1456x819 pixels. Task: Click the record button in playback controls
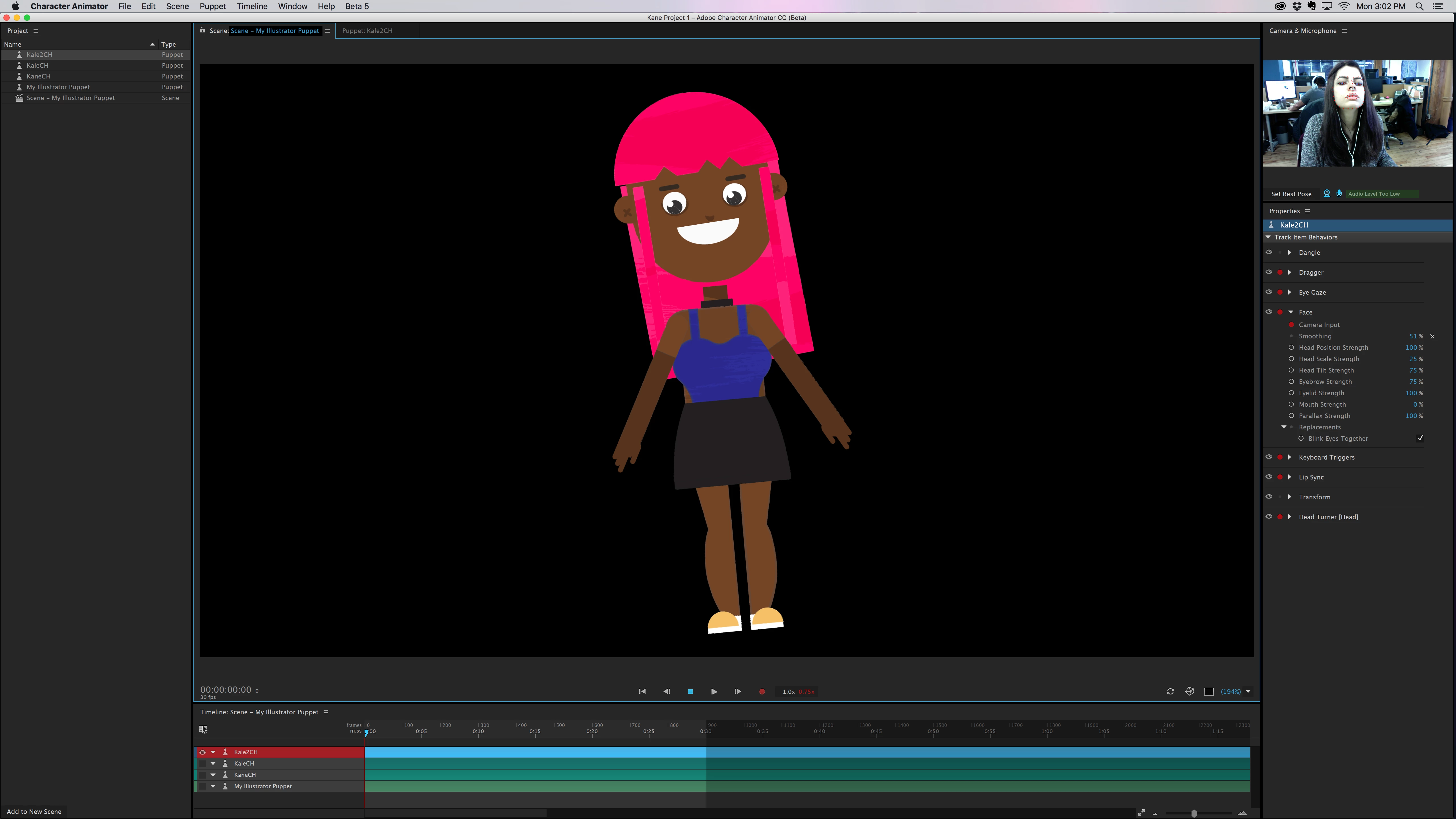[762, 691]
